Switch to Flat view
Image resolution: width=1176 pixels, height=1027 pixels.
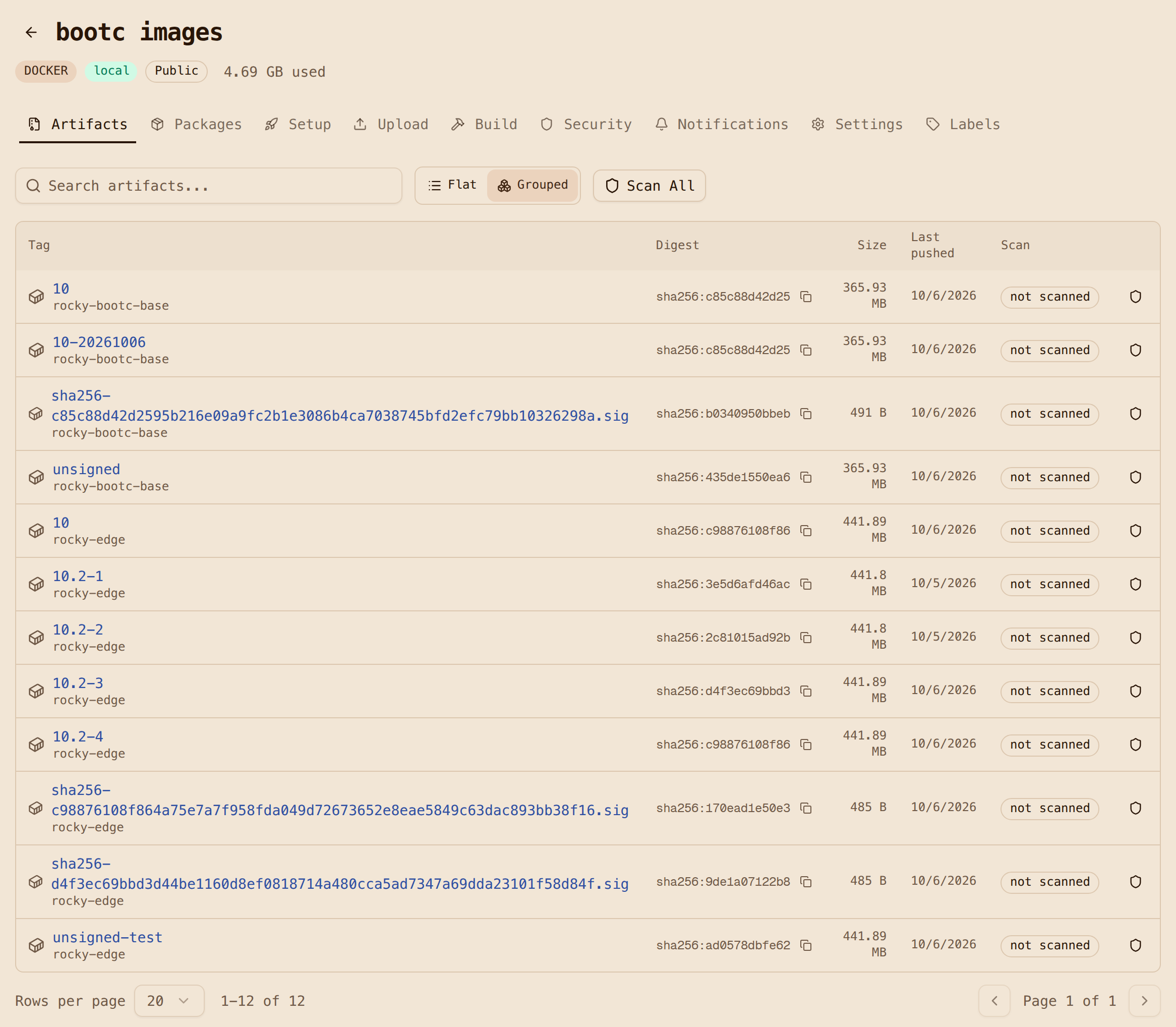pos(452,185)
